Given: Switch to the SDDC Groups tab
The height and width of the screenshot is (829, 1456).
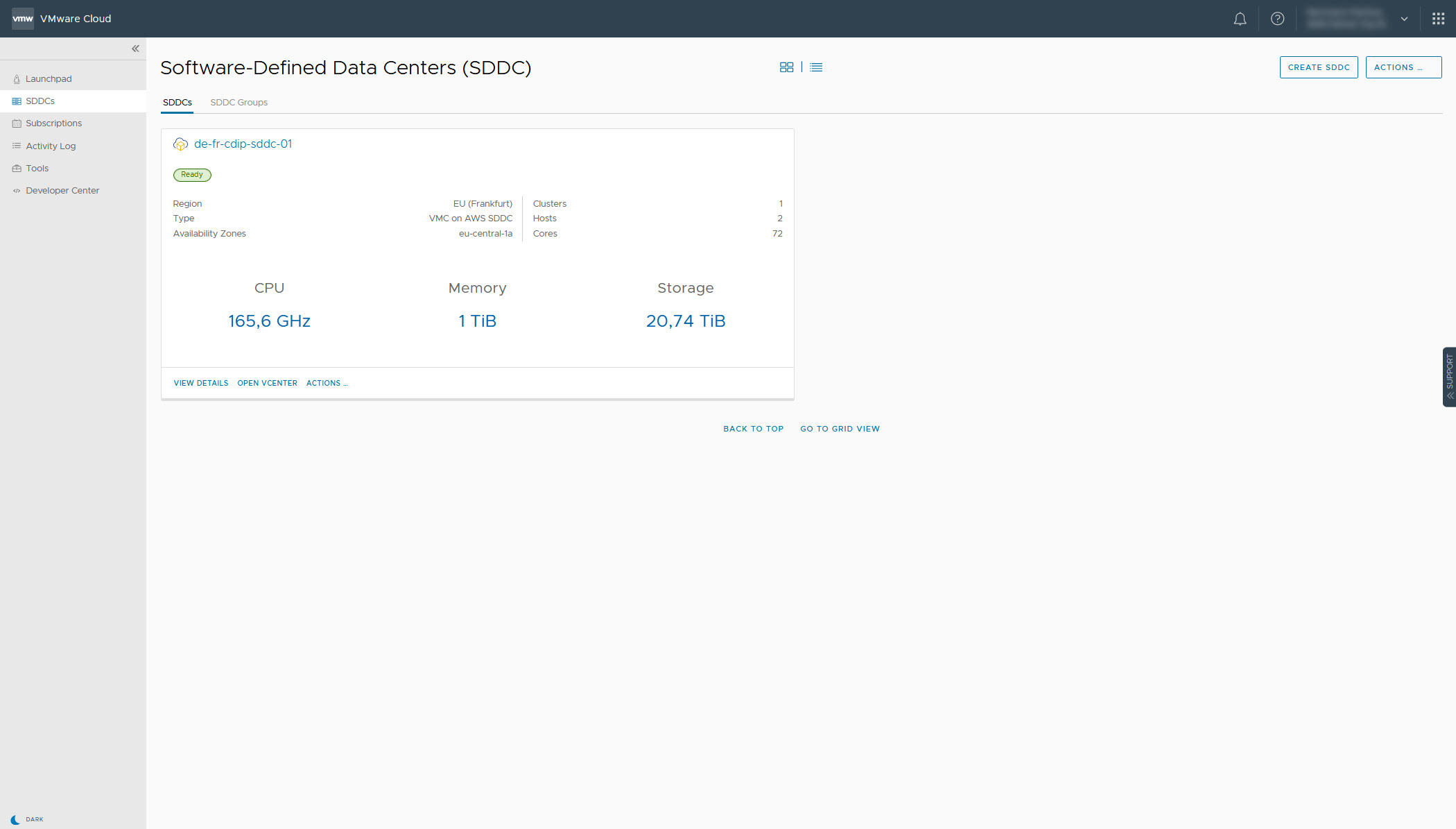Looking at the screenshot, I should [x=239, y=103].
